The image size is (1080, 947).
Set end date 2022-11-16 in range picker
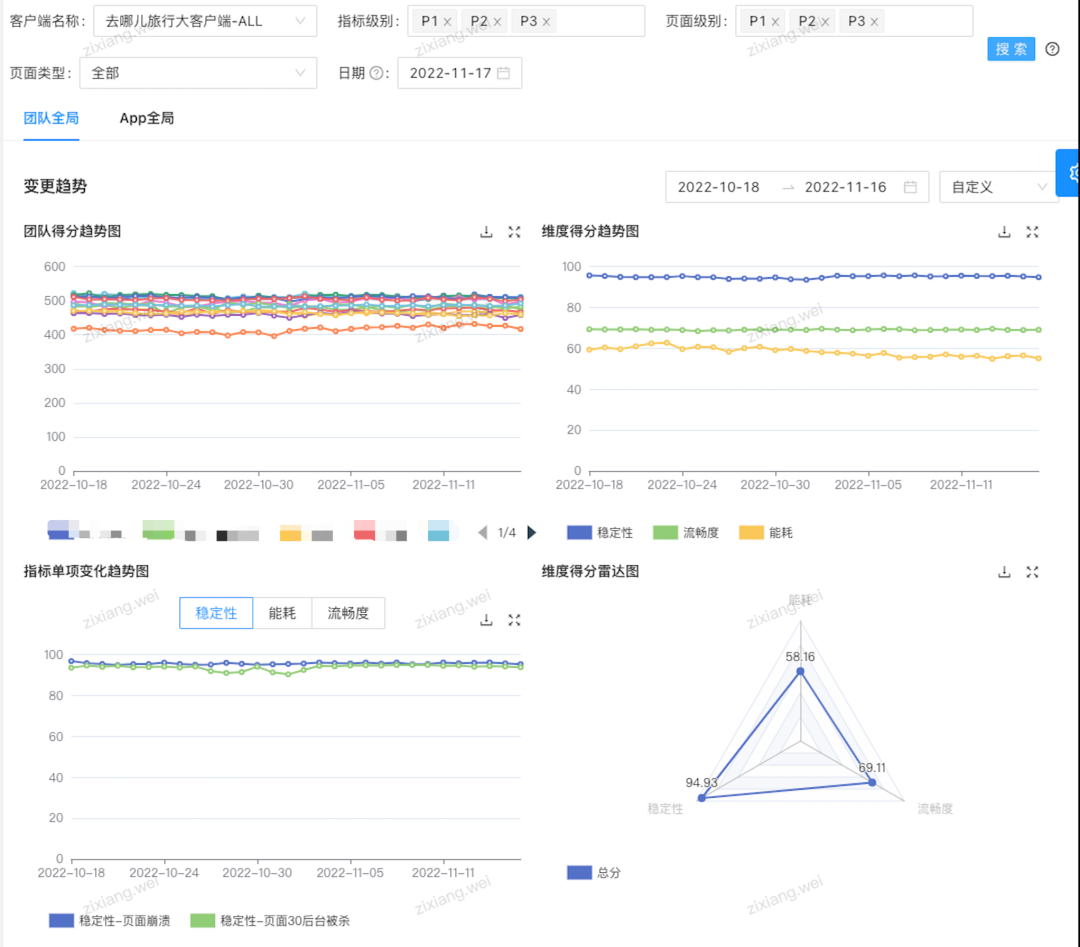click(x=846, y=187)
